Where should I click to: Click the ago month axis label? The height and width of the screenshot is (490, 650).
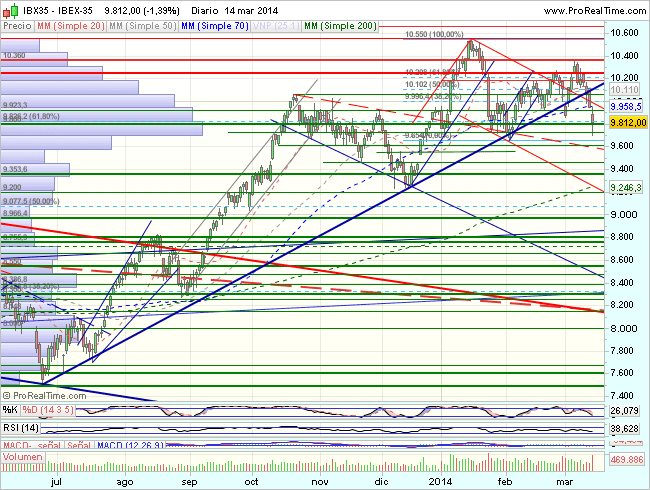125,482
